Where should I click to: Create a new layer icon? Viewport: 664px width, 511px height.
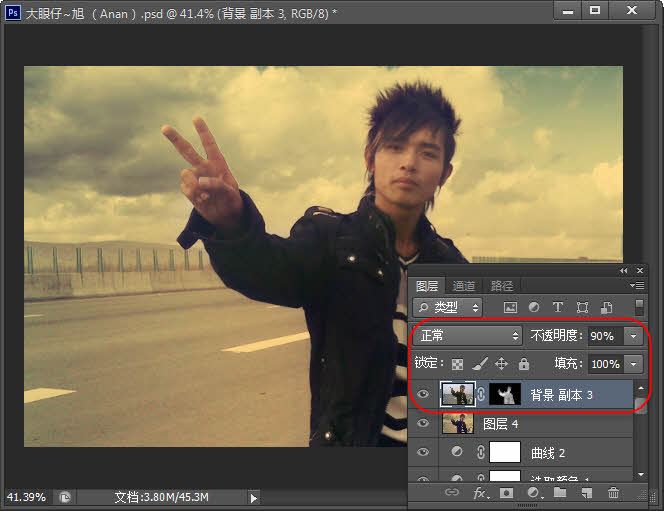(x=587, y=493)
